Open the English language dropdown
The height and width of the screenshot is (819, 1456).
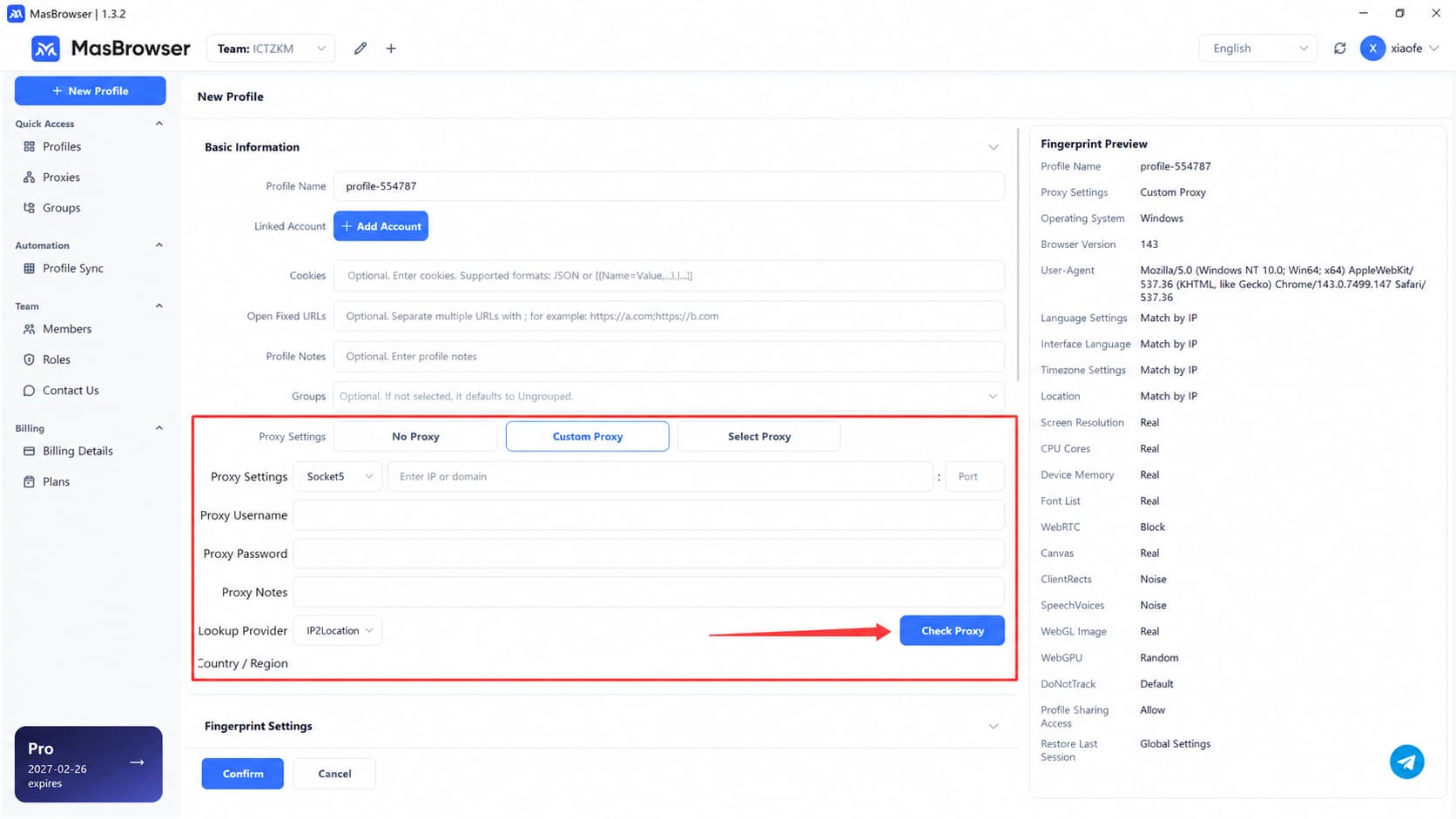[x=1259, y=49]
